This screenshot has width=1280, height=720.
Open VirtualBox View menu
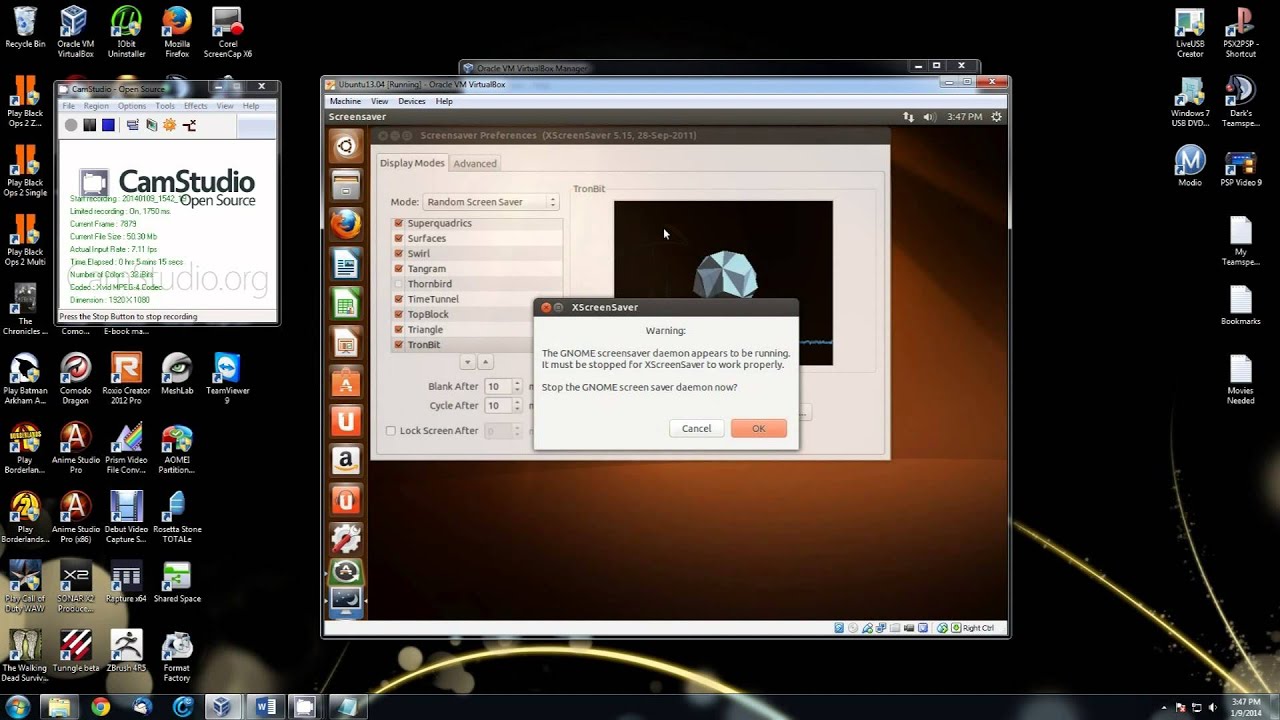coord(380,101)
